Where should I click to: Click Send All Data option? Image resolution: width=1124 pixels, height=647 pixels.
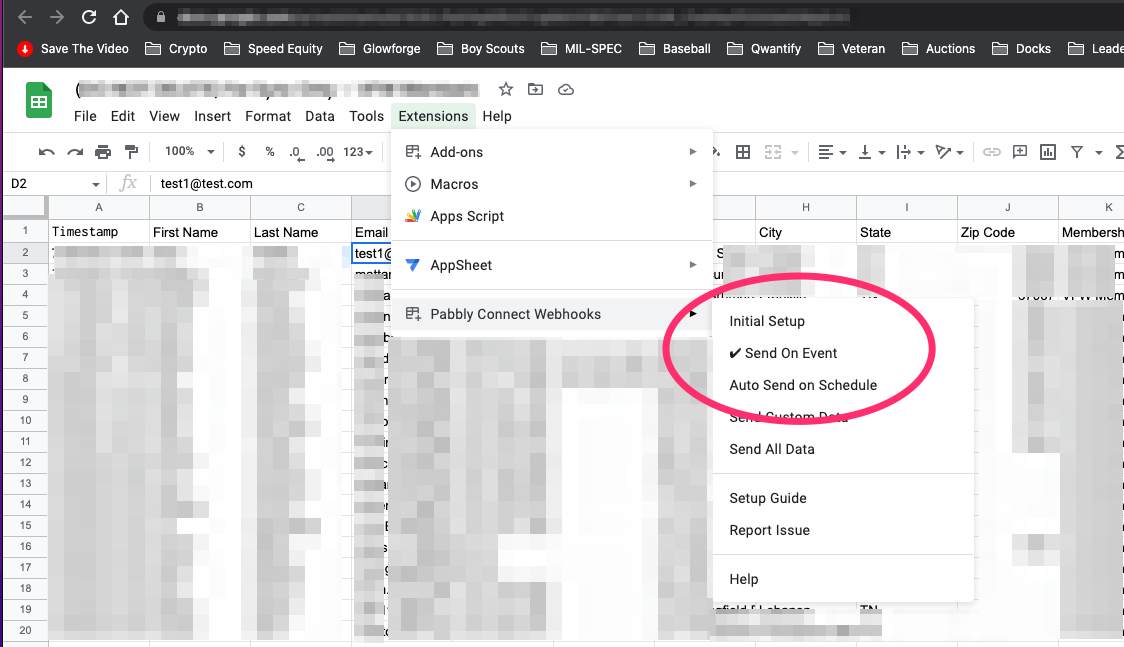click(x=843, y=449)
